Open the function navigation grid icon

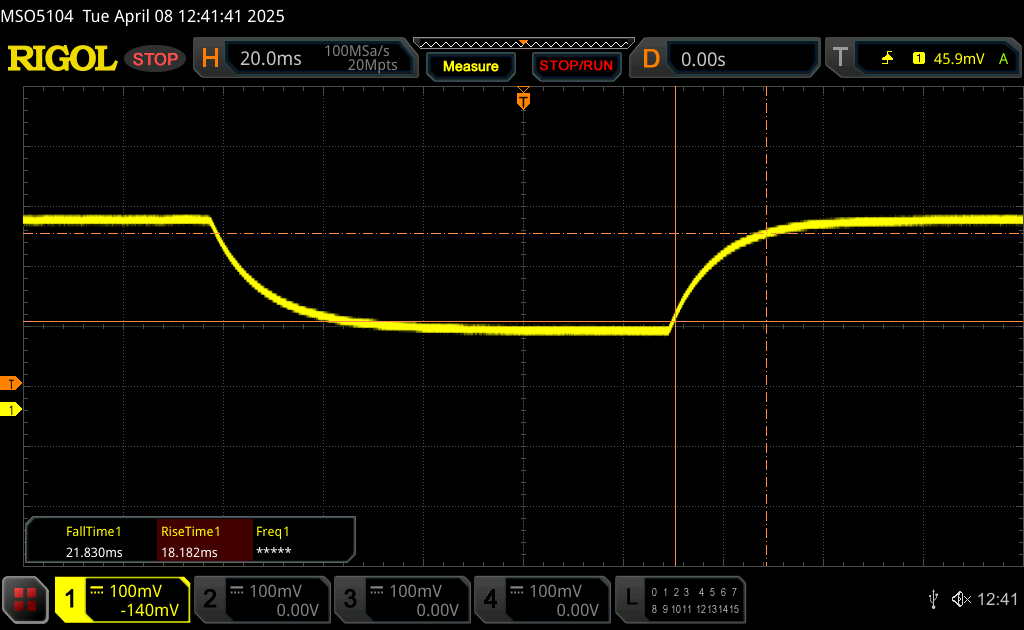coord(25,599)
